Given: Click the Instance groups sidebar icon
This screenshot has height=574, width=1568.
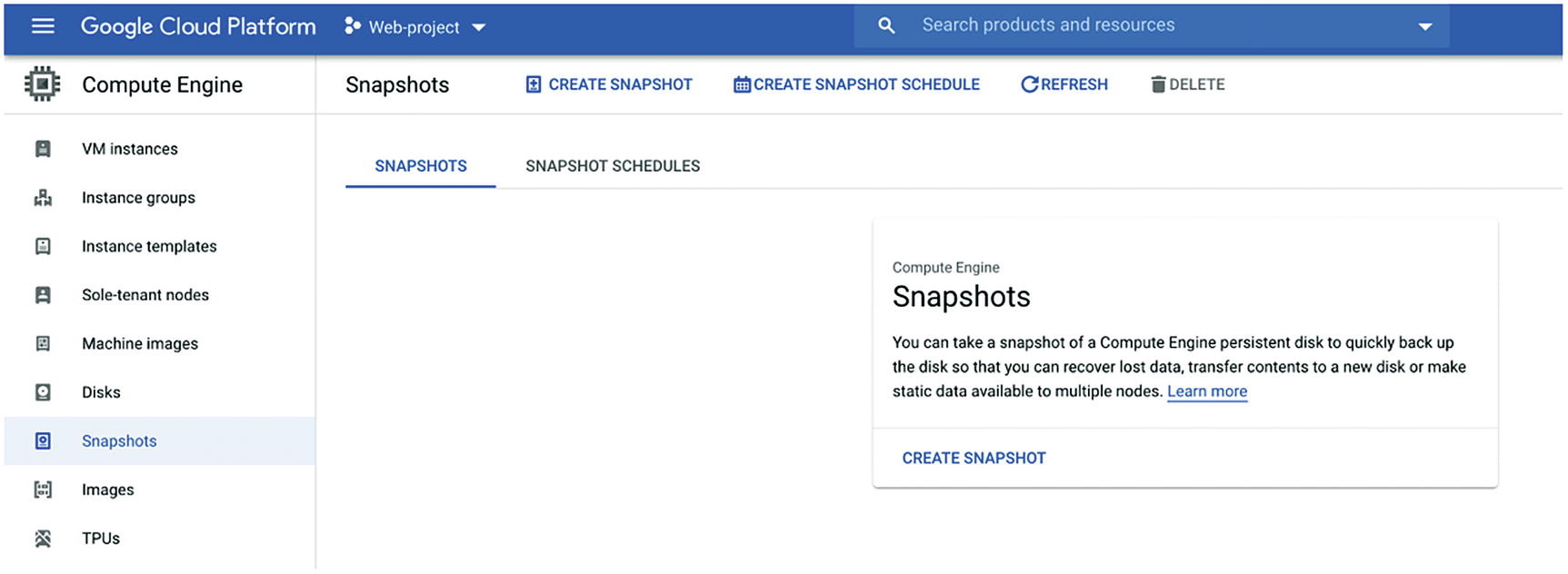Looking at the screenshot, I should click(43, 198).
